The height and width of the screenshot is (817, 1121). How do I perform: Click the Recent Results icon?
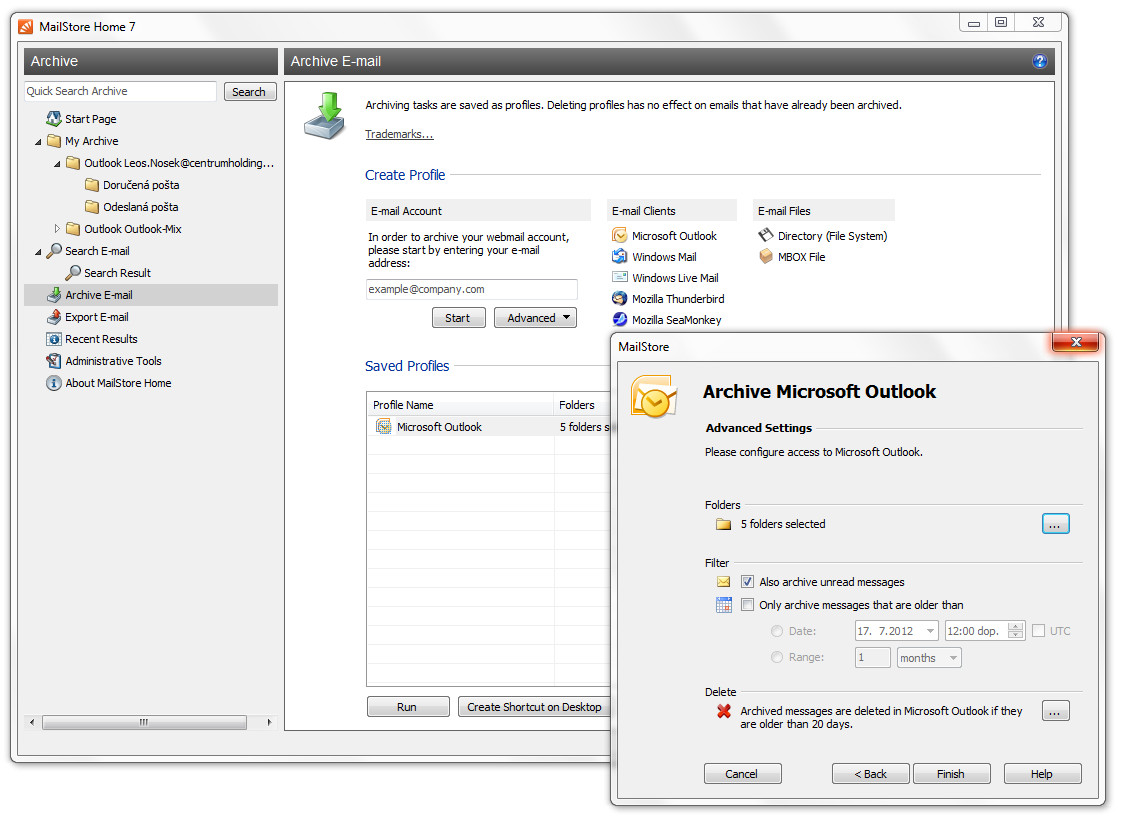point(54,339)
